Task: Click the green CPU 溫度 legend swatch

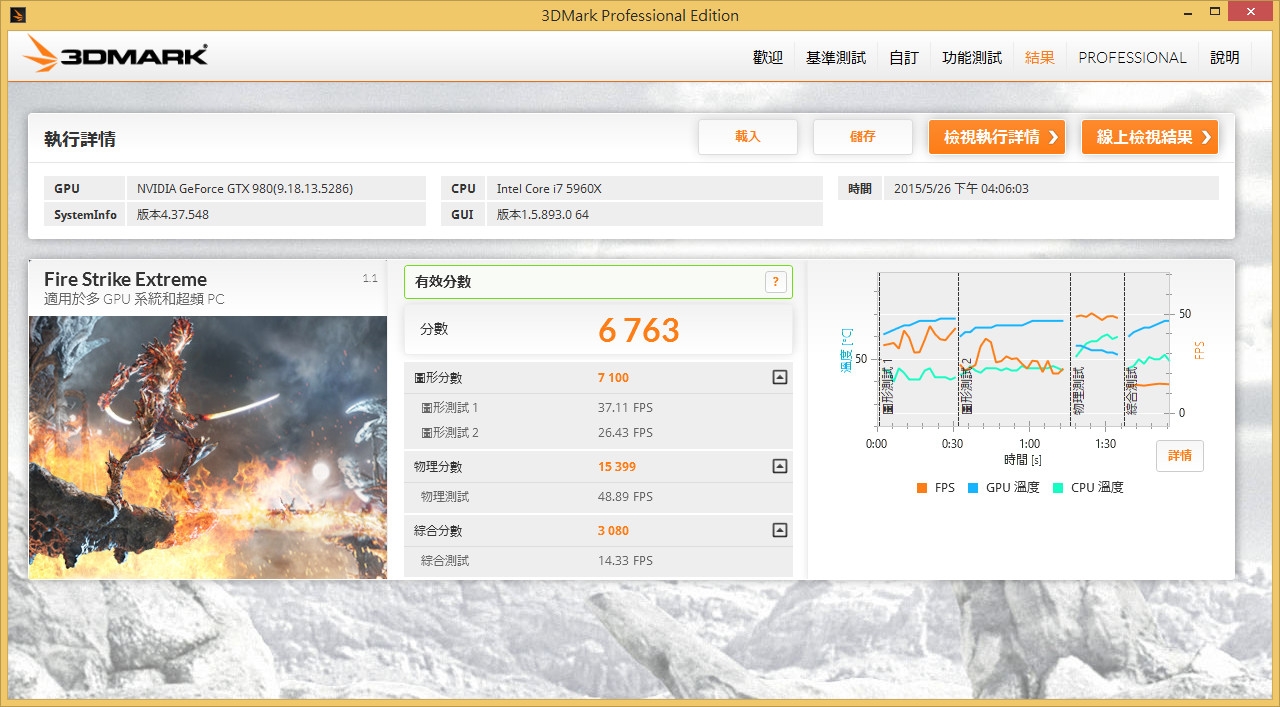Action: pyautogui.click(x=1058, y=488)
